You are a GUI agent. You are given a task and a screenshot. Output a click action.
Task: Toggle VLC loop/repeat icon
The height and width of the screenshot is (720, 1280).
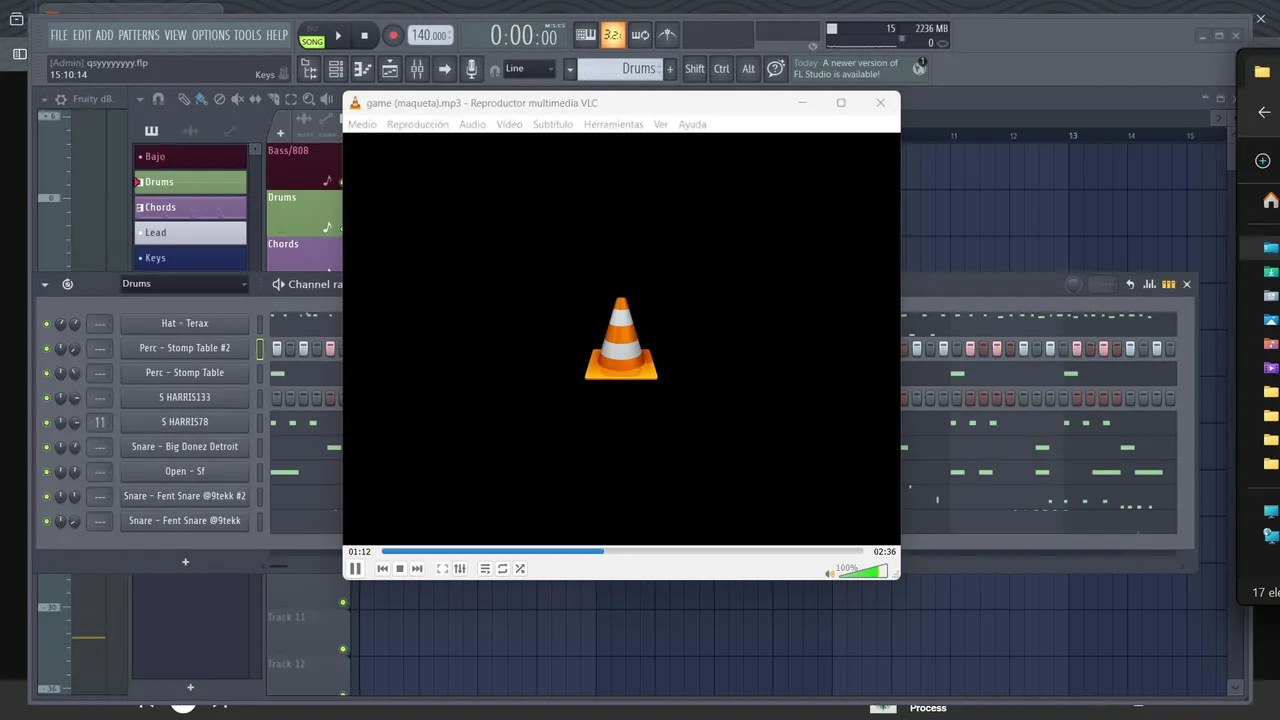[503, 569]
